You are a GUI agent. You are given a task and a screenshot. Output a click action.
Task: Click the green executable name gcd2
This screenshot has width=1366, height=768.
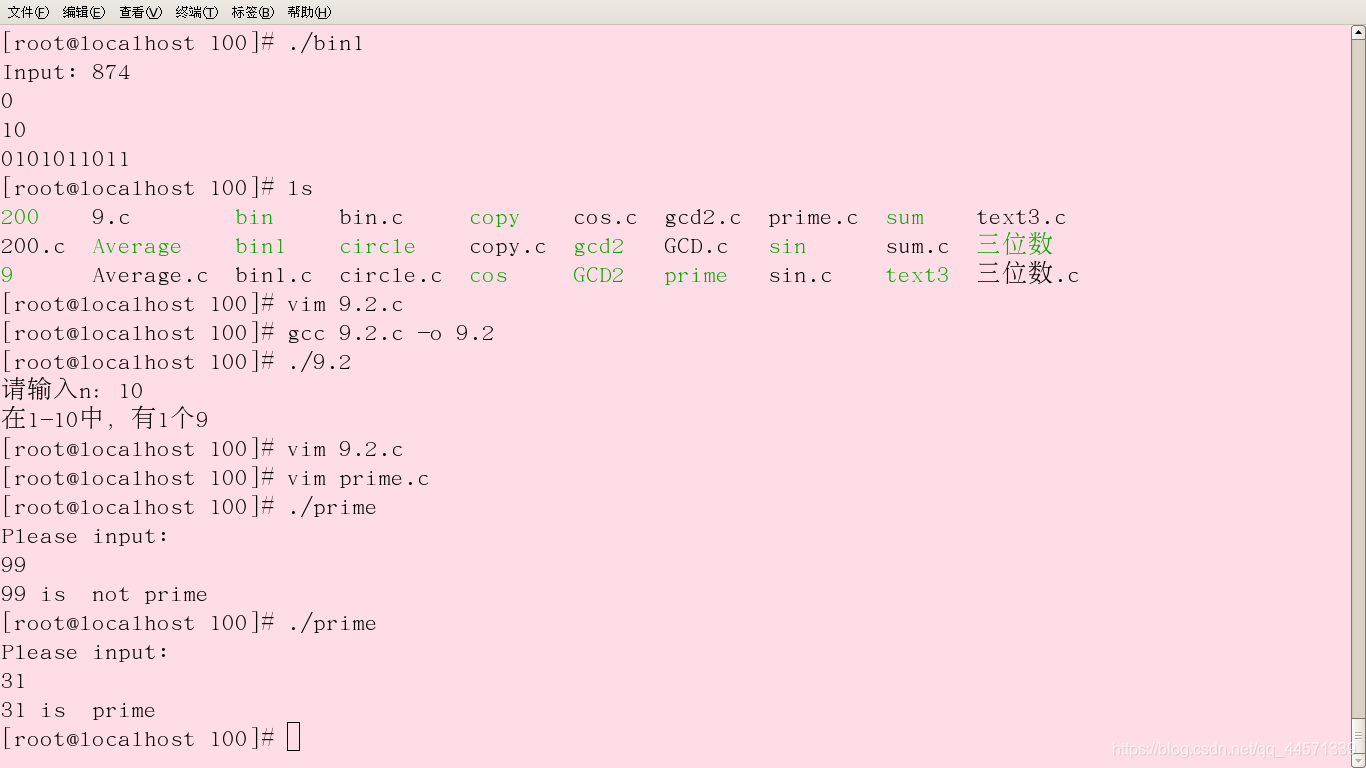click(598, 247)
